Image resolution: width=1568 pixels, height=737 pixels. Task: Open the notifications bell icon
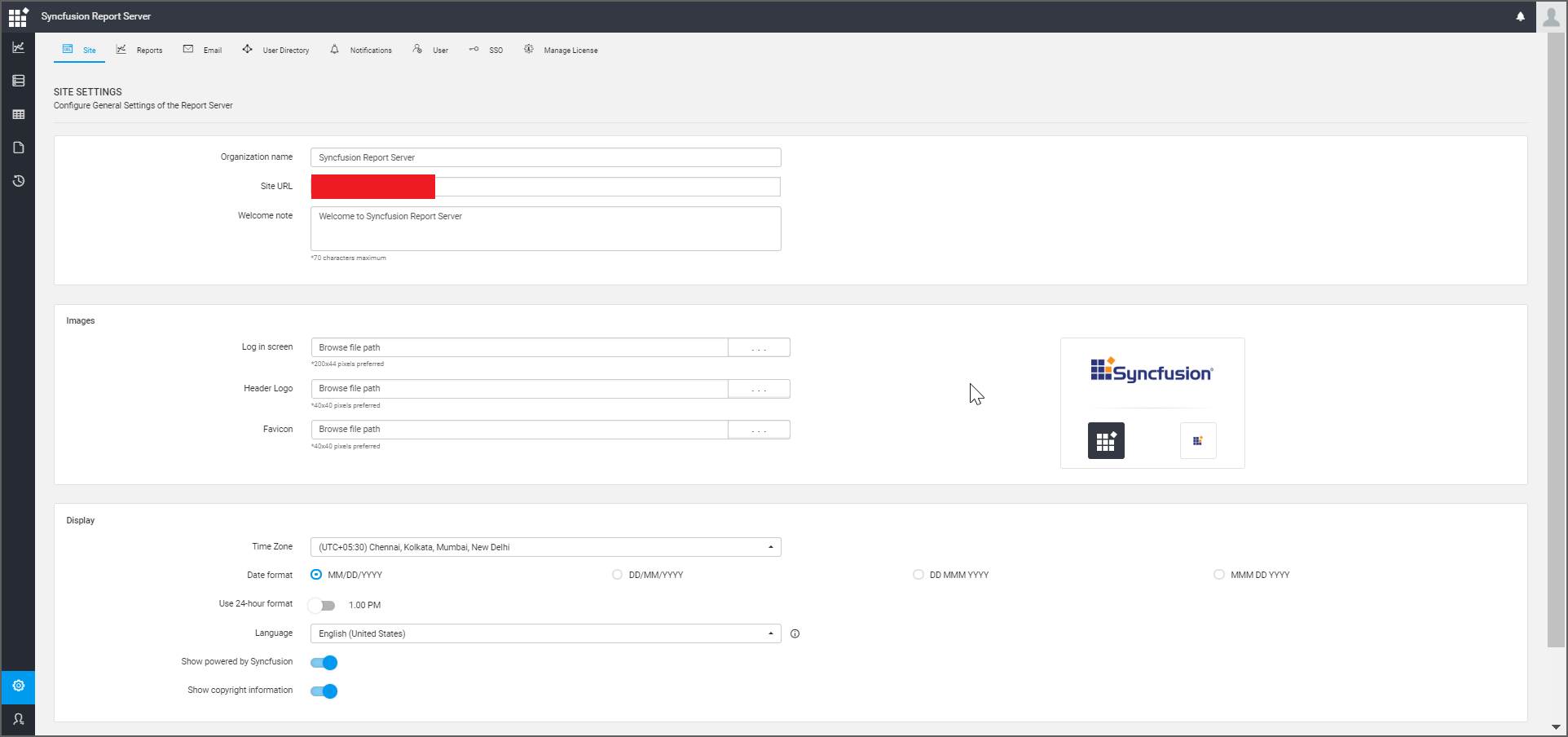(x=1520, y=16)
